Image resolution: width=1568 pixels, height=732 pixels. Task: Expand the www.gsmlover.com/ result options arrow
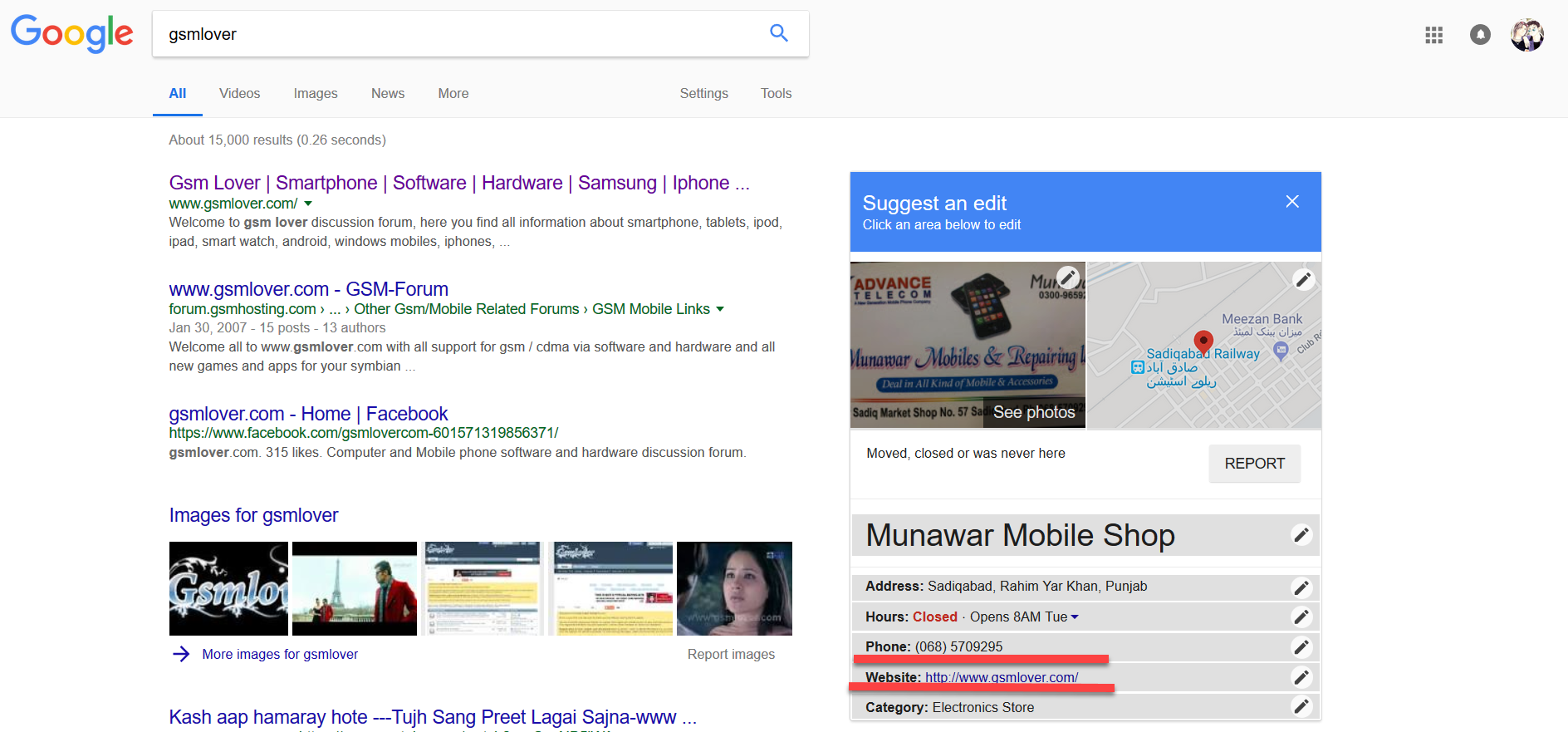point(308,204)
